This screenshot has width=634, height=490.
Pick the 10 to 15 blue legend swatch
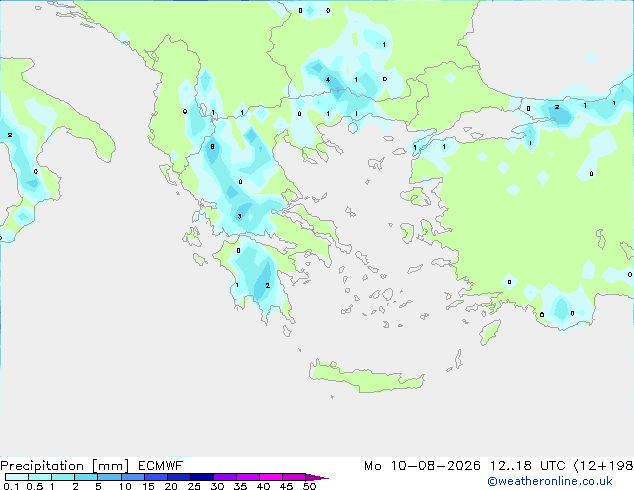coord(133,477)
